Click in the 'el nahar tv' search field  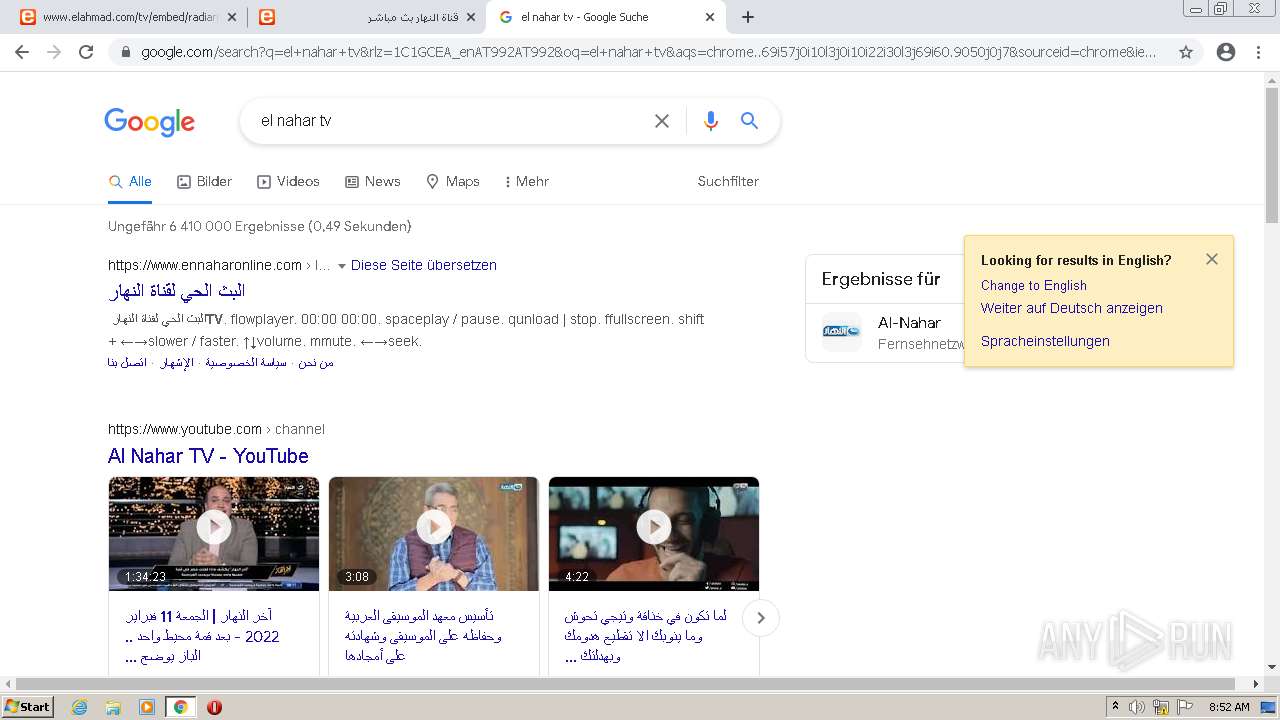pyautogui.click(x=450, y=121)
